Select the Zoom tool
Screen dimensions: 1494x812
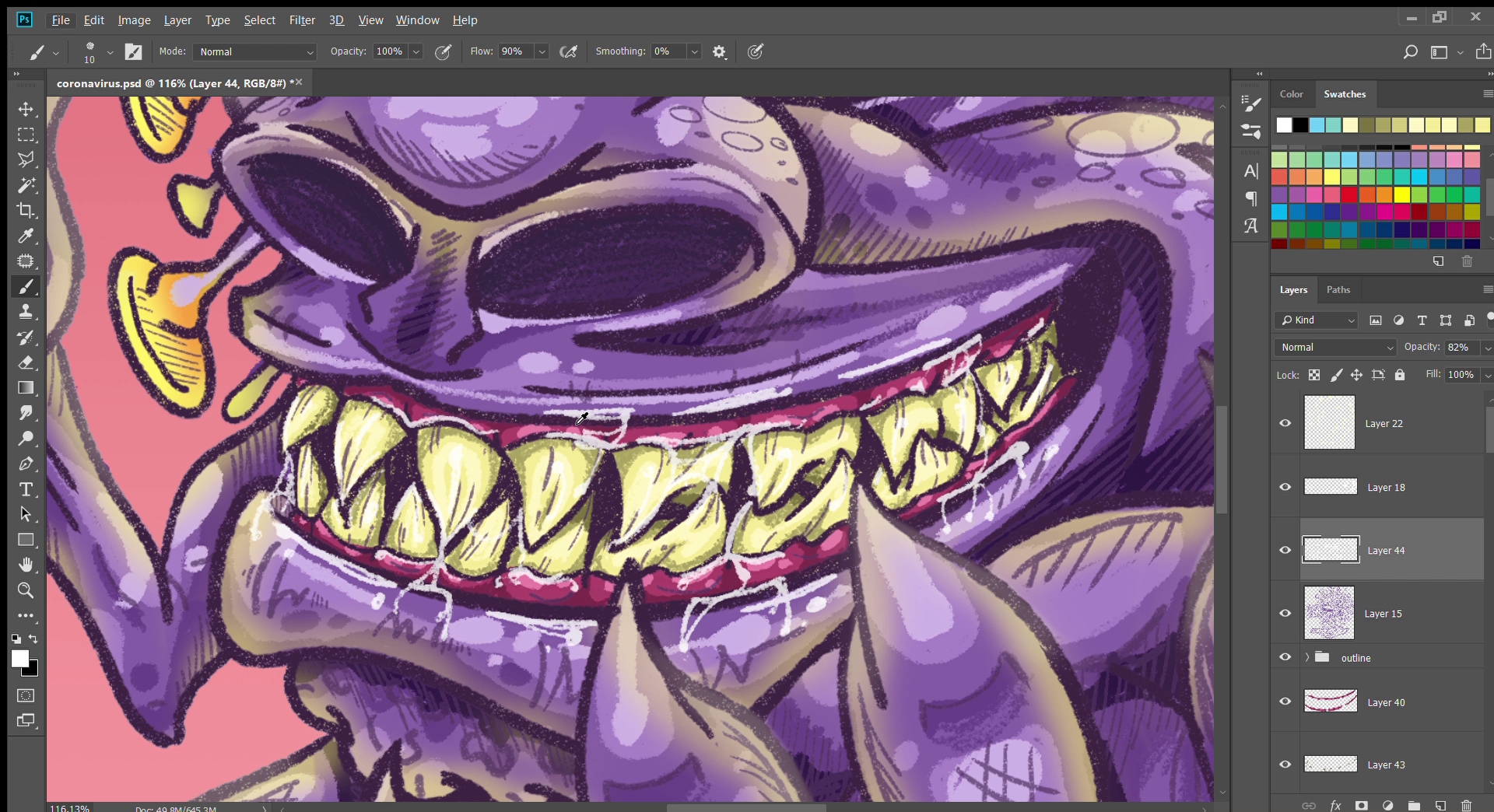click(x=26, y=590)
